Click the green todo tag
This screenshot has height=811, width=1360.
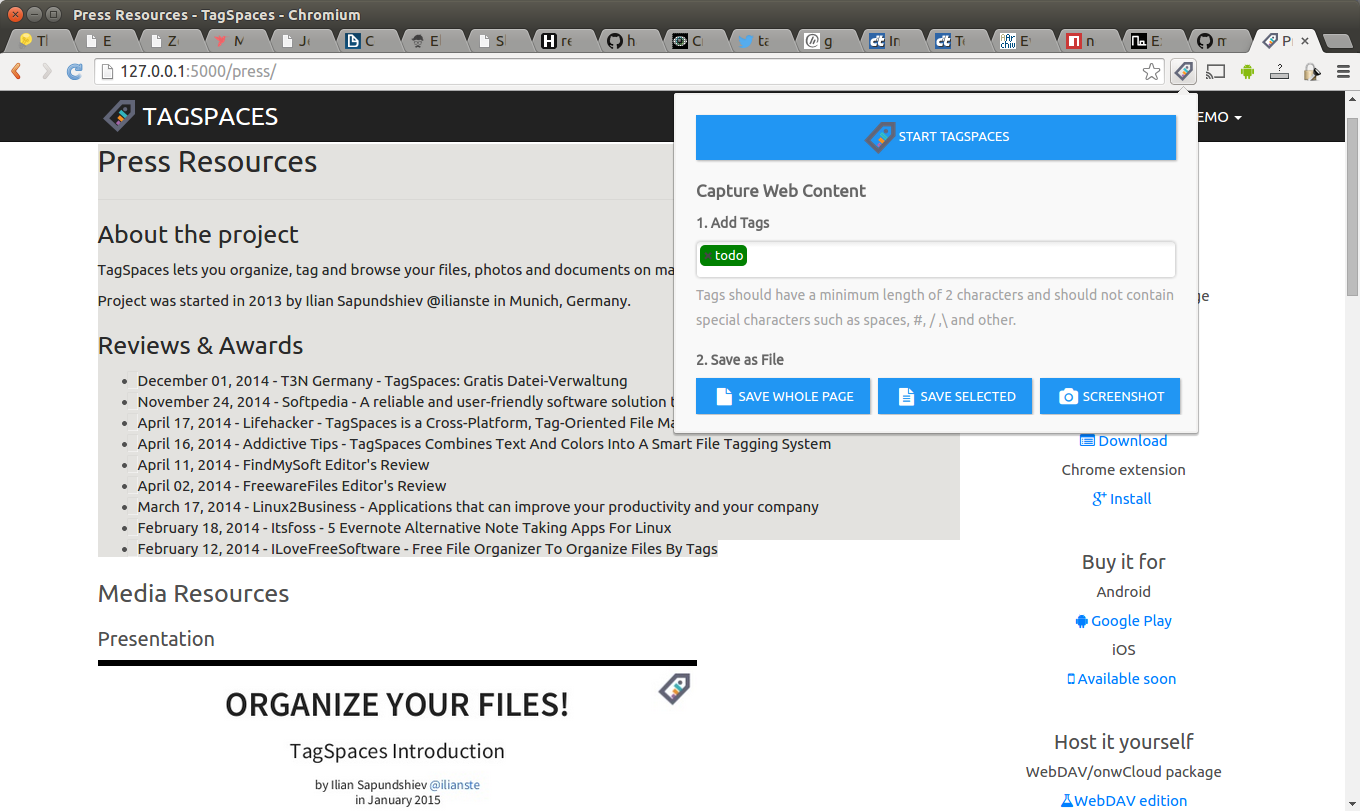[x=724, y=256]
